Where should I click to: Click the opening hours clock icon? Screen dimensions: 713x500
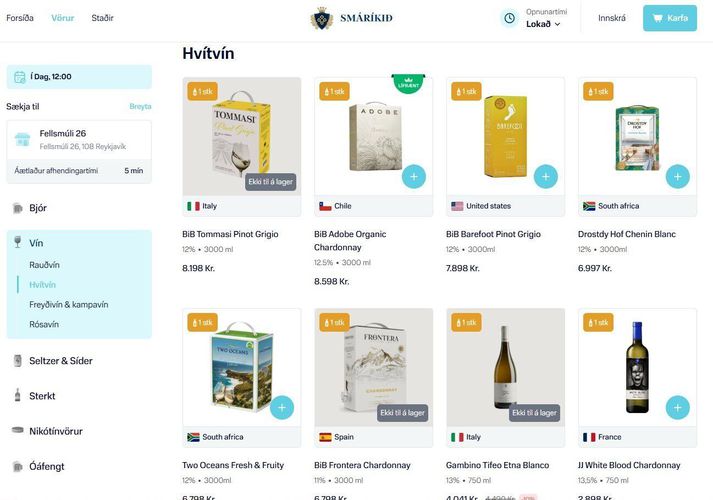(509, 18)
